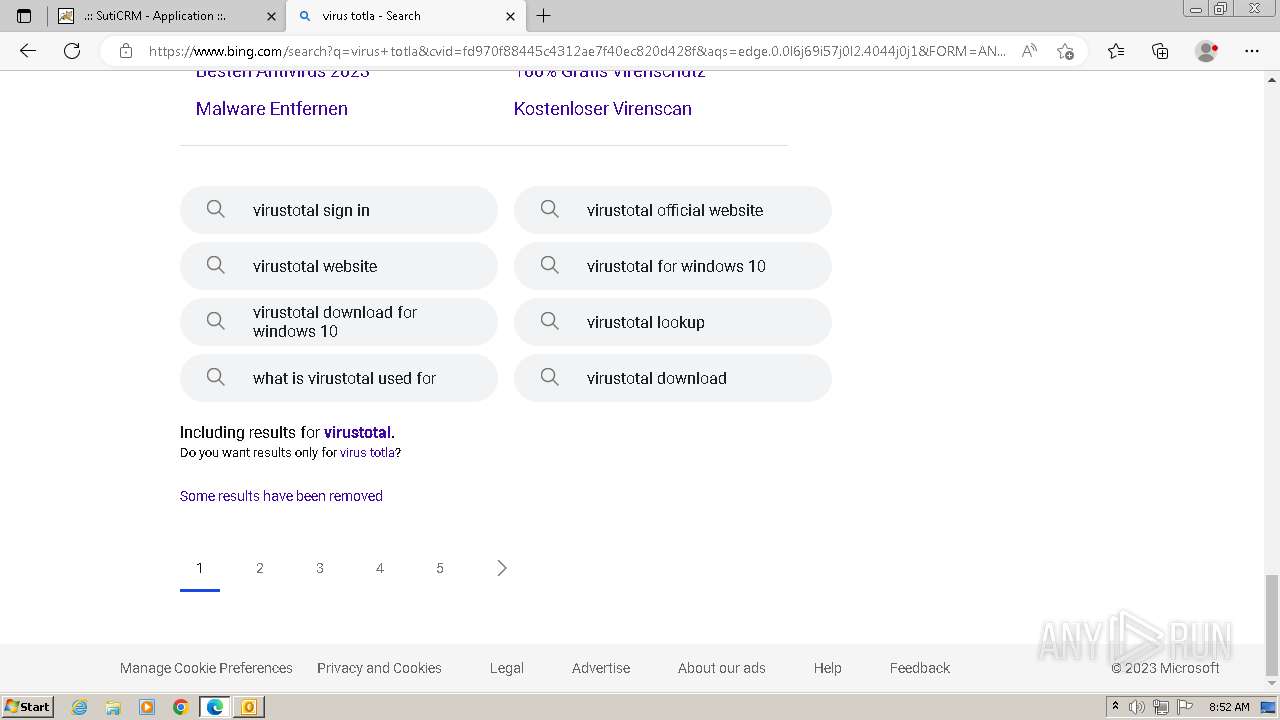Image resolution: width=1280 pixels, height=720 pixels.
Task: Close the virus totla Search tab
Action: pyautogui.click(x=510, y=16)
